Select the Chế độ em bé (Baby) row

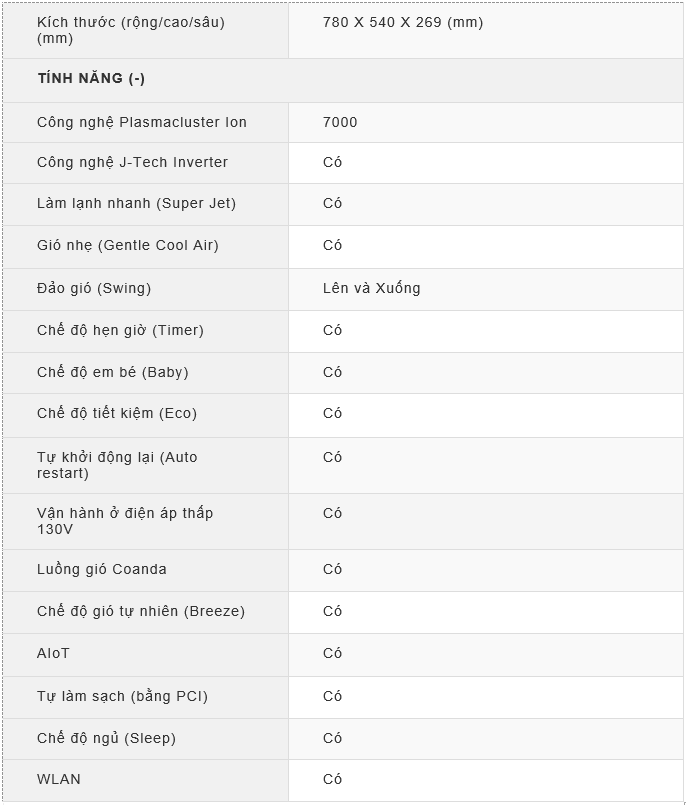[x=343, y=373]
